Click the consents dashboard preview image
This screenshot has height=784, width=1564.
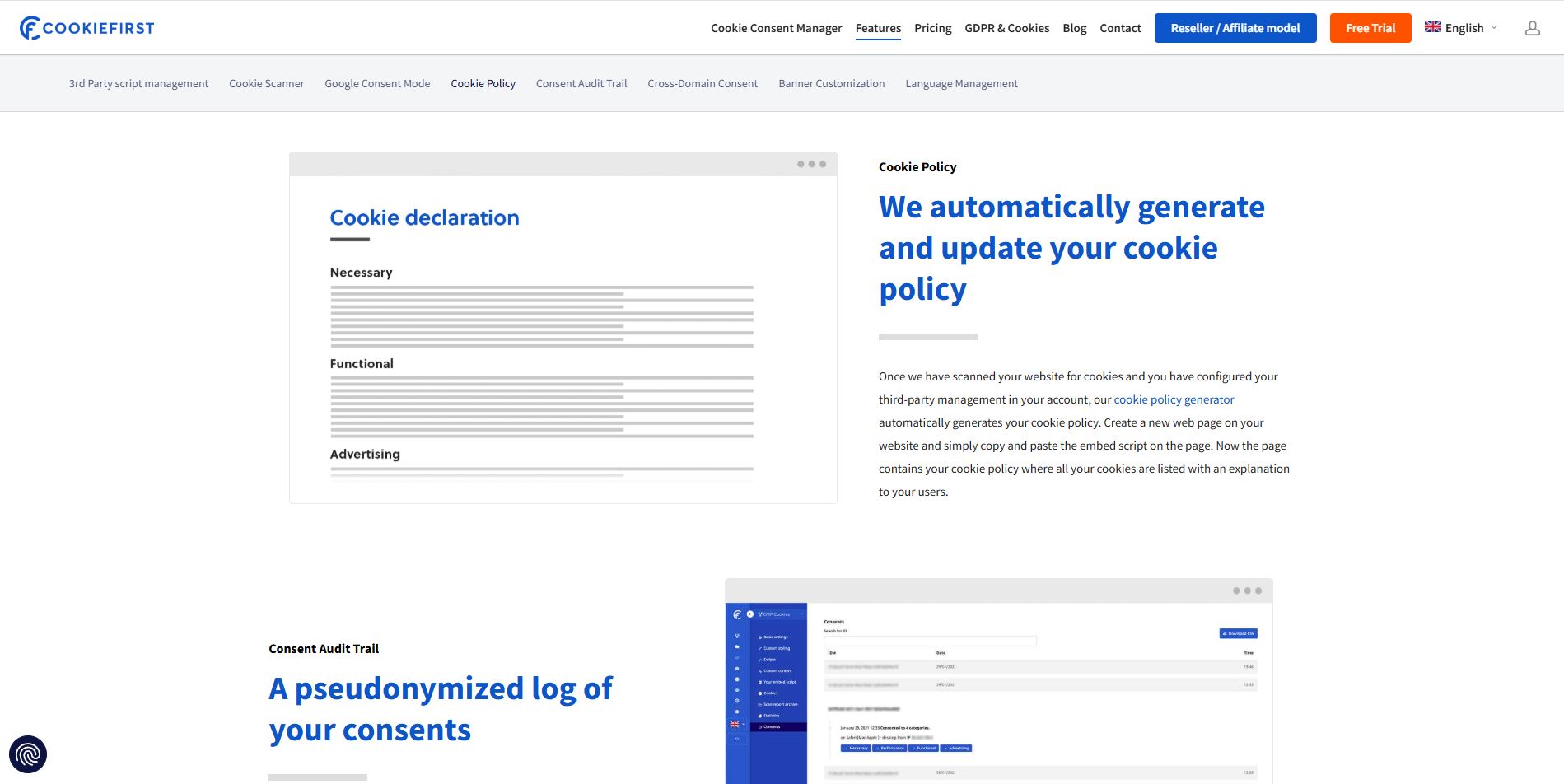pyautogui.click(x=999, y=681)
